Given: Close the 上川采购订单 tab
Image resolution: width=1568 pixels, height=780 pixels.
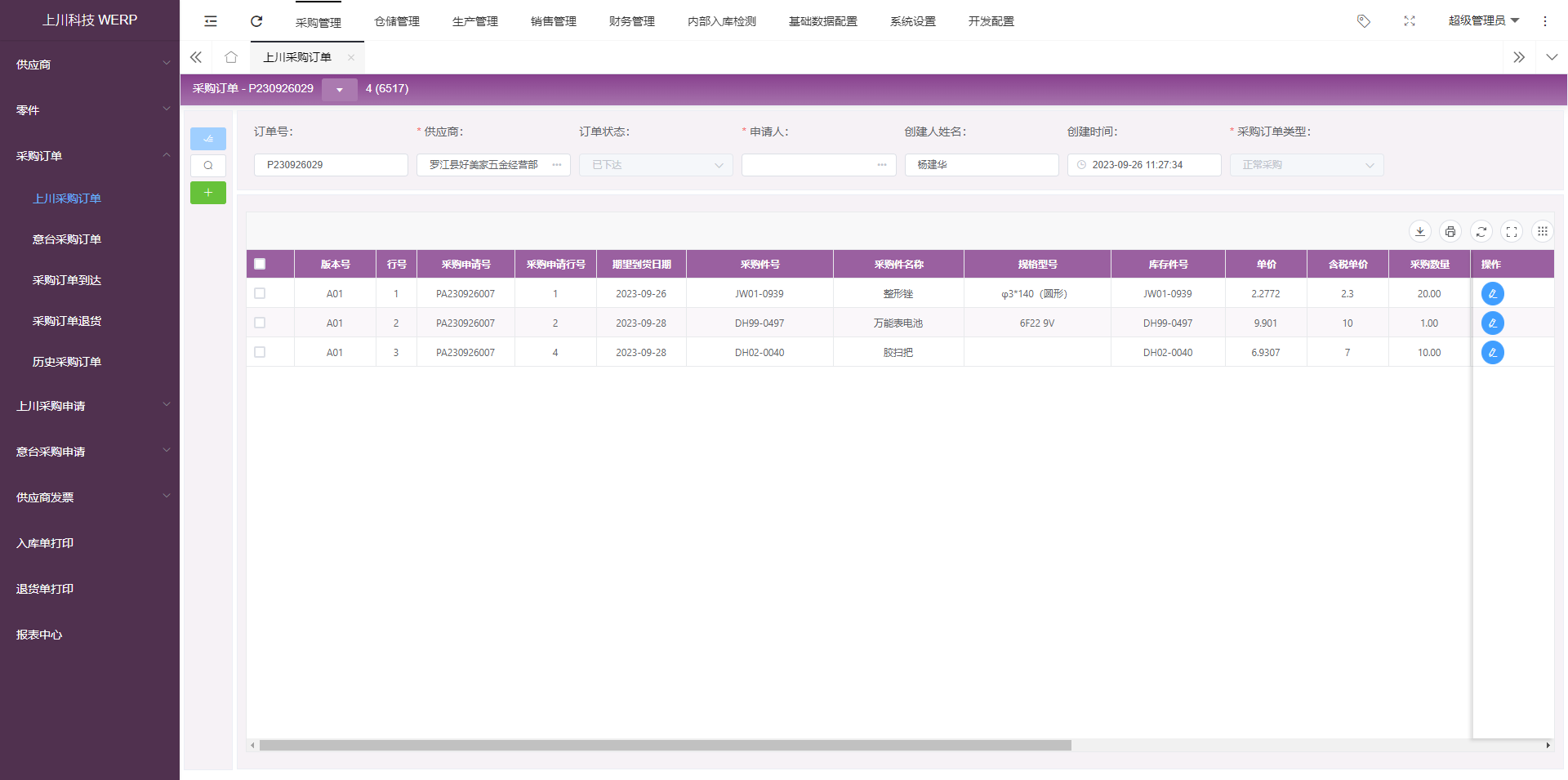Looking at the screenshot, I should click(x=351, y=57).
